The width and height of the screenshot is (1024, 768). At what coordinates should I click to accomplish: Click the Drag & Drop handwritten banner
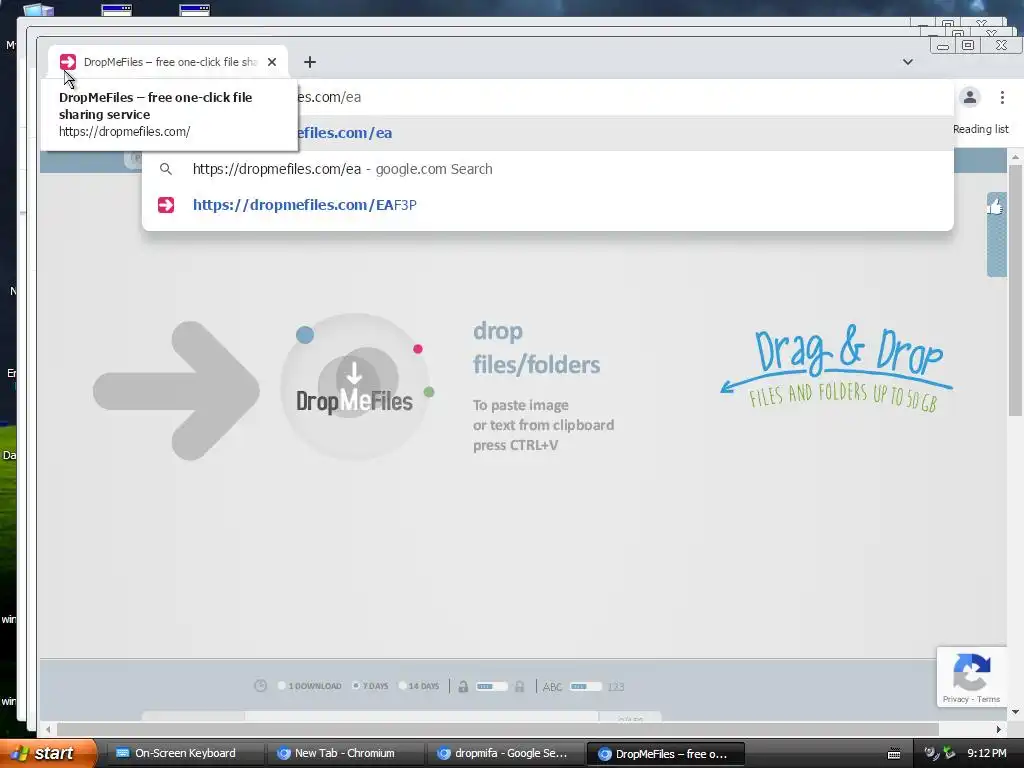click(x=837, y=368)
